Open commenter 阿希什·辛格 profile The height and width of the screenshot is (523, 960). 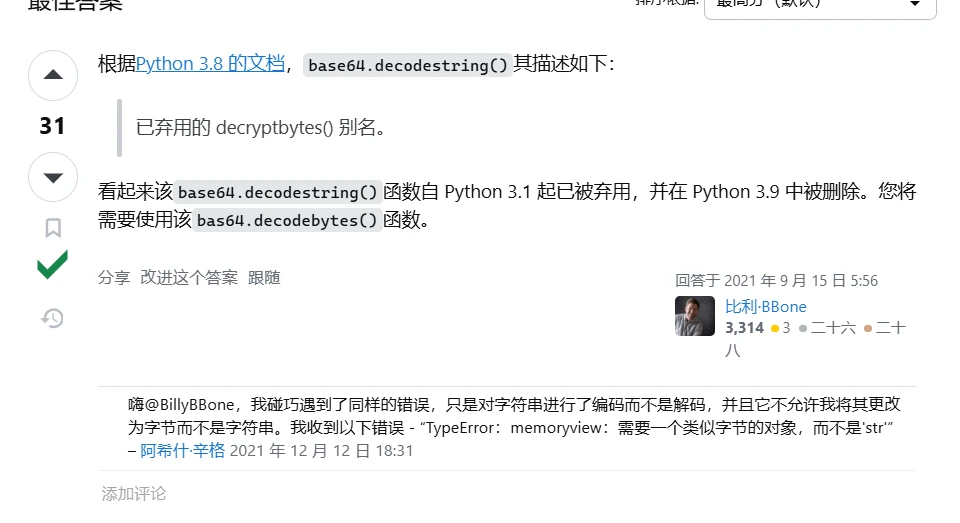pyautogui.click(x=182, y=451)
